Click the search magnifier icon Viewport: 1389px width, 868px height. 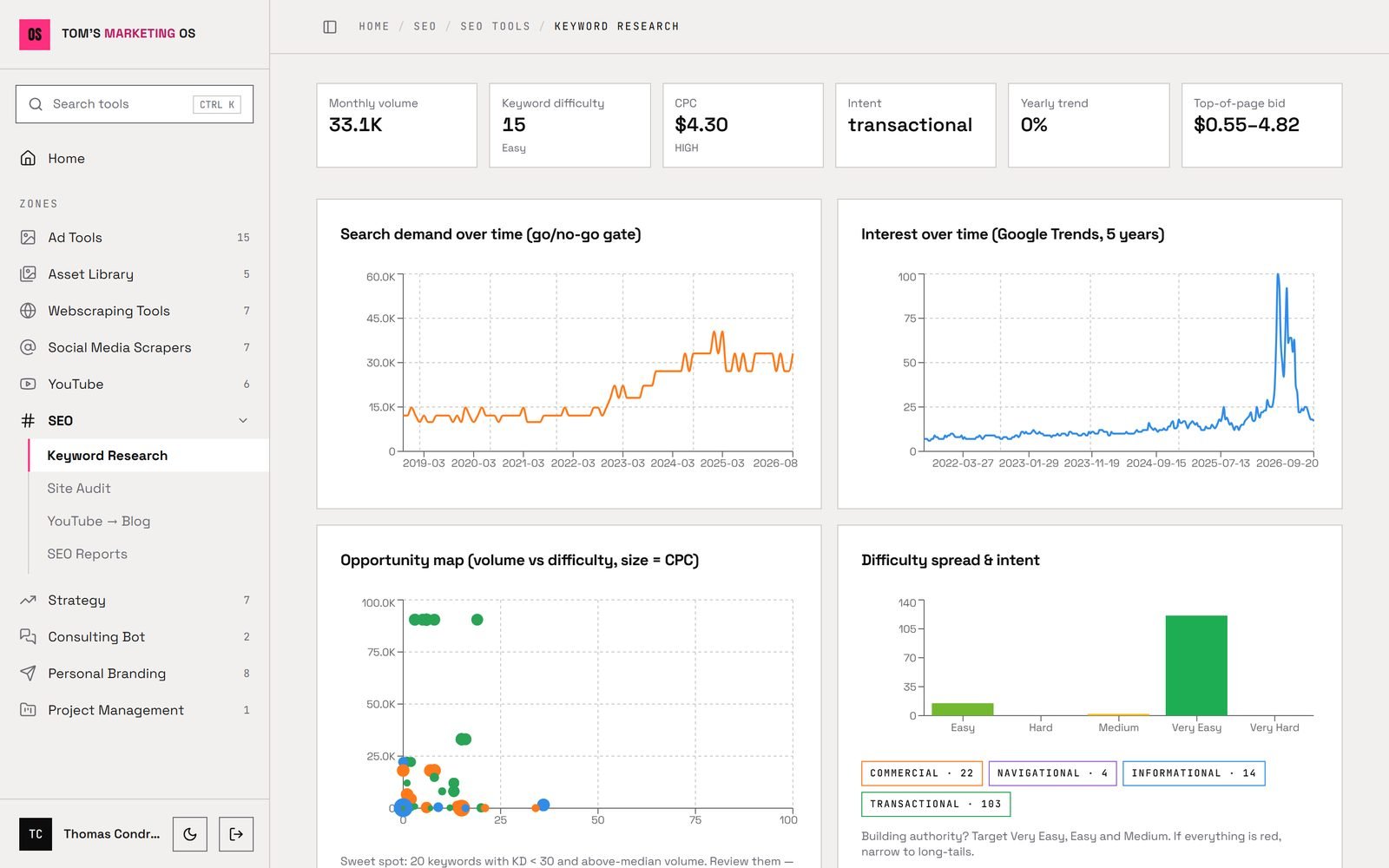point(36,104)
